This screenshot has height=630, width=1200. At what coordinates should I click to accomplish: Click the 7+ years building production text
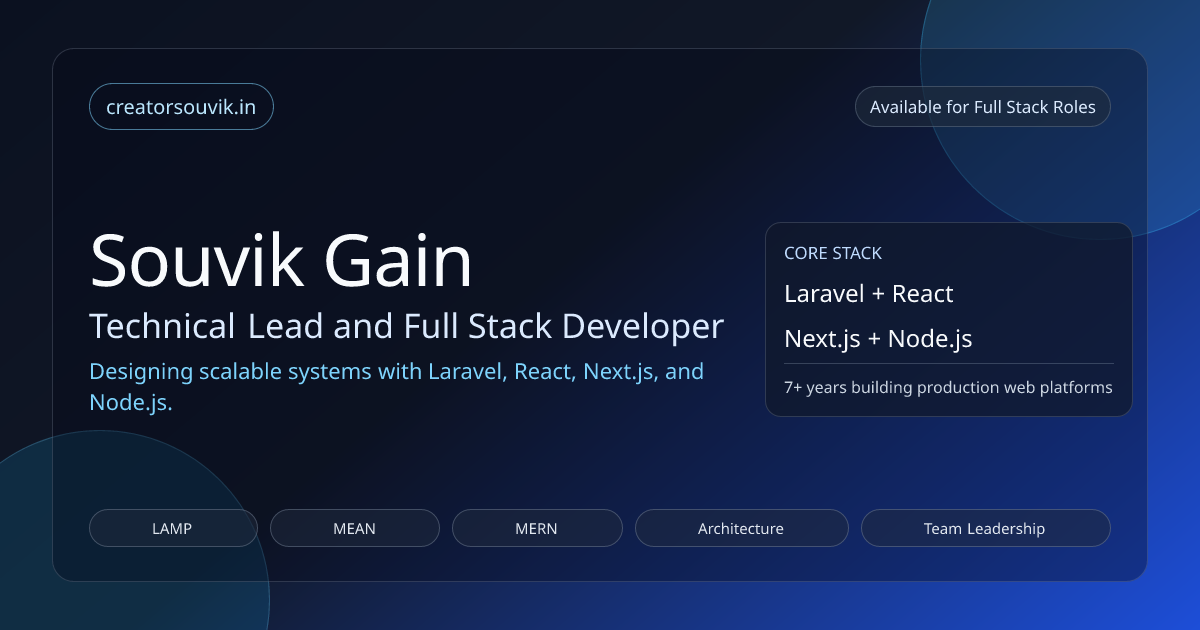948,387
